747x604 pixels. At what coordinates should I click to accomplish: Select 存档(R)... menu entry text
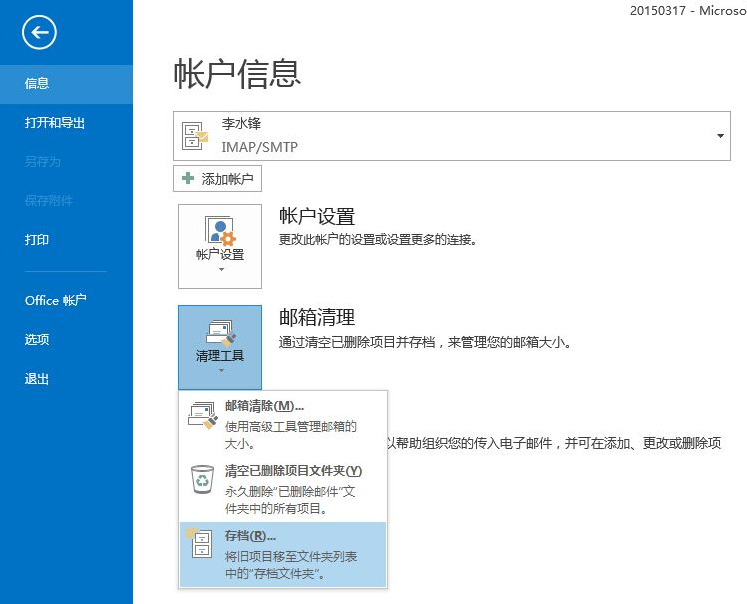coord(250,536)
